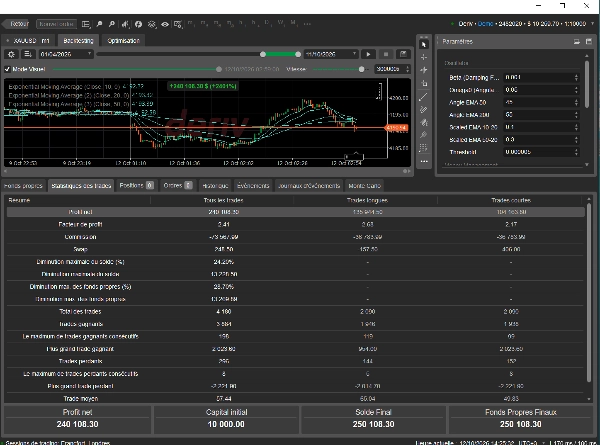
Task: Expand the Deriv account dropdown arrow
Action: coord(593,24)
